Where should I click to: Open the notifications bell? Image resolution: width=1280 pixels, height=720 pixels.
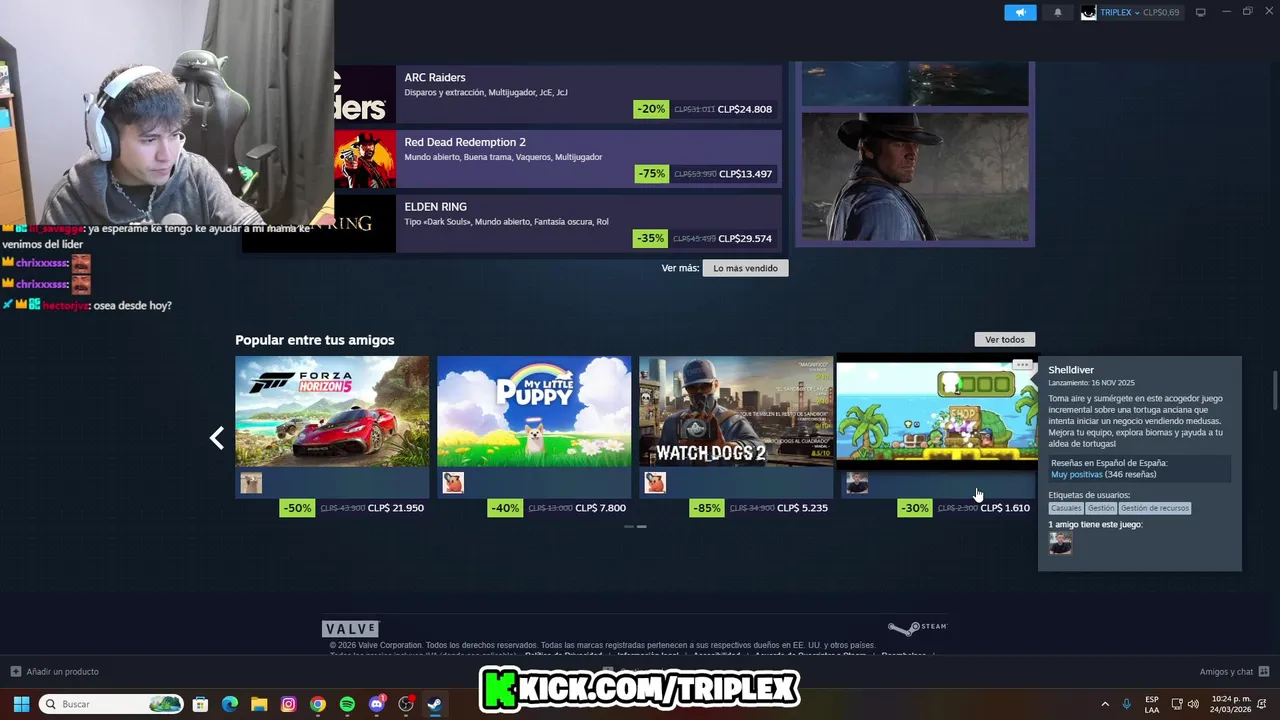click(x=1058, y=12)
